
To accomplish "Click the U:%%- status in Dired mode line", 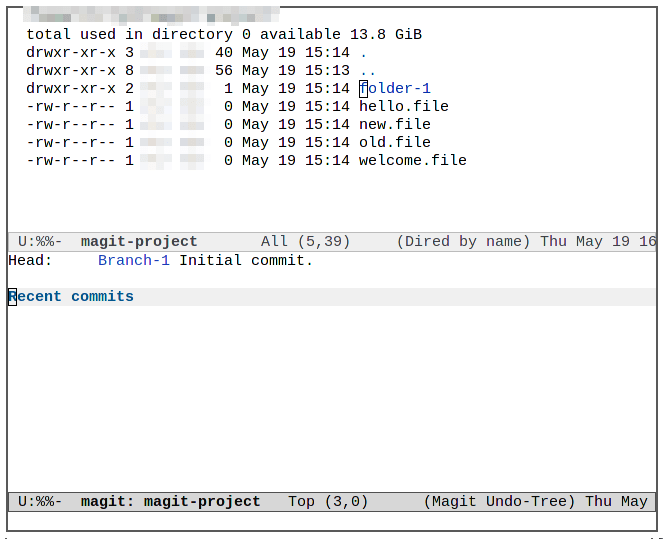I will pyautogui.click(x=40, y=241).
